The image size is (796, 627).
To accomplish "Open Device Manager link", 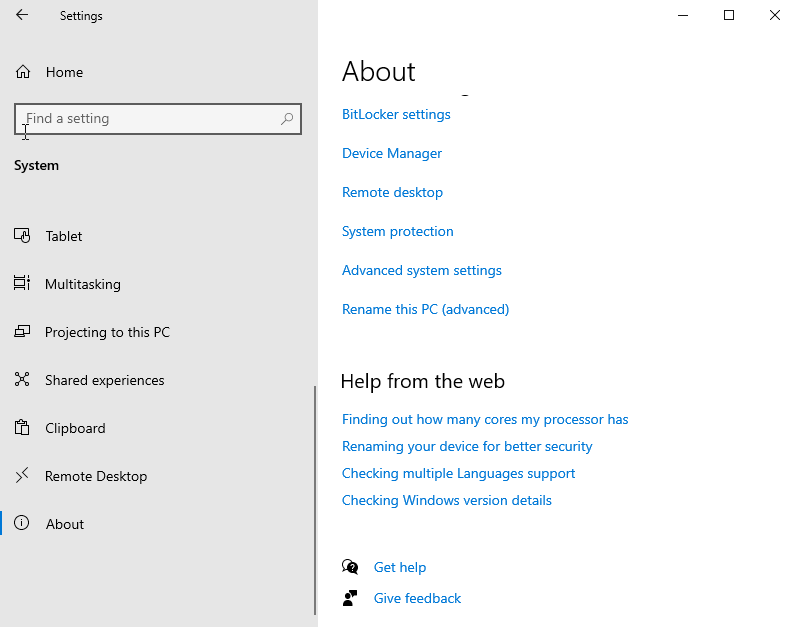I will [392, 153].
